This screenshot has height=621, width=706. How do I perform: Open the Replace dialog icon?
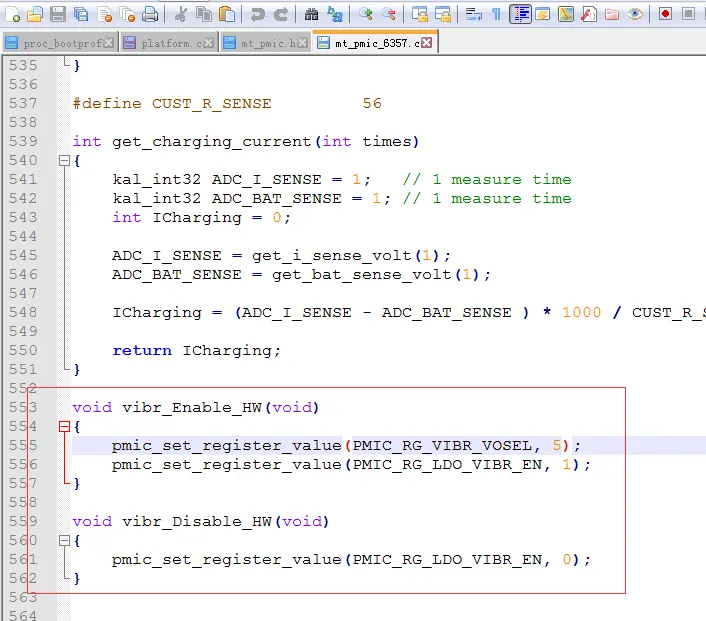[335, 14]
